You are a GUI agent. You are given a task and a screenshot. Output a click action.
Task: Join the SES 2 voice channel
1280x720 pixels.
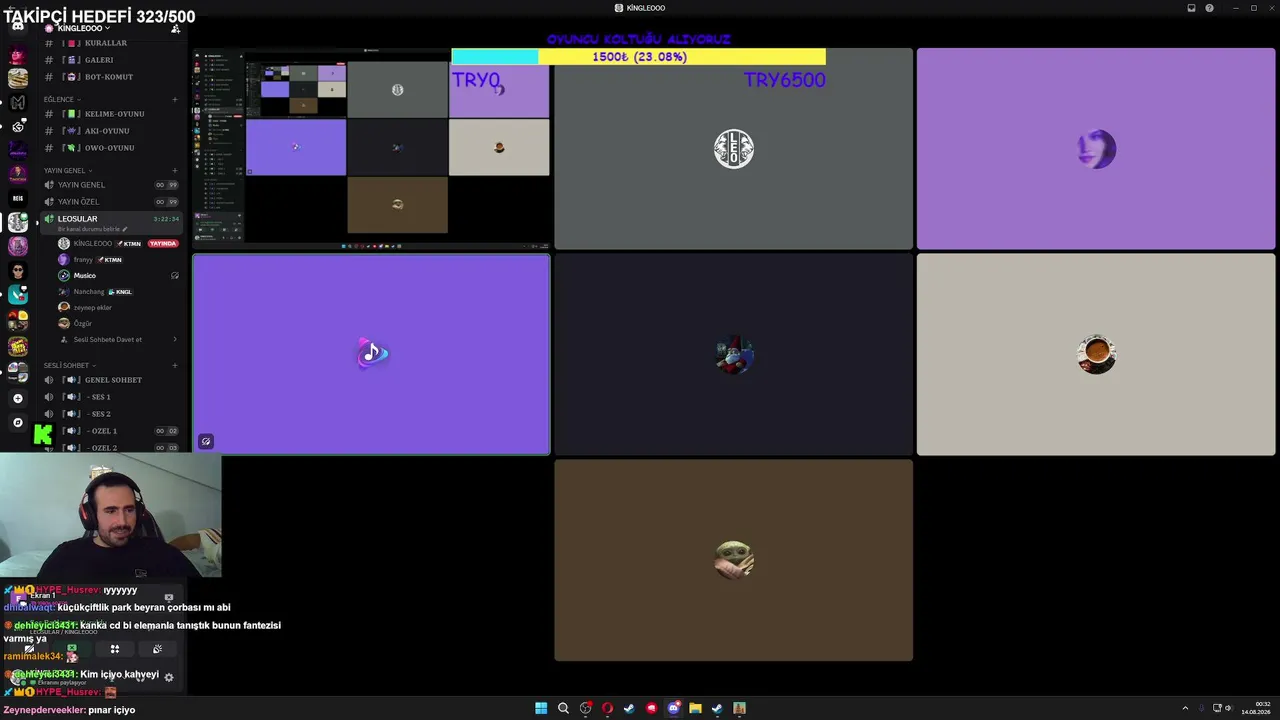[110, 414]
